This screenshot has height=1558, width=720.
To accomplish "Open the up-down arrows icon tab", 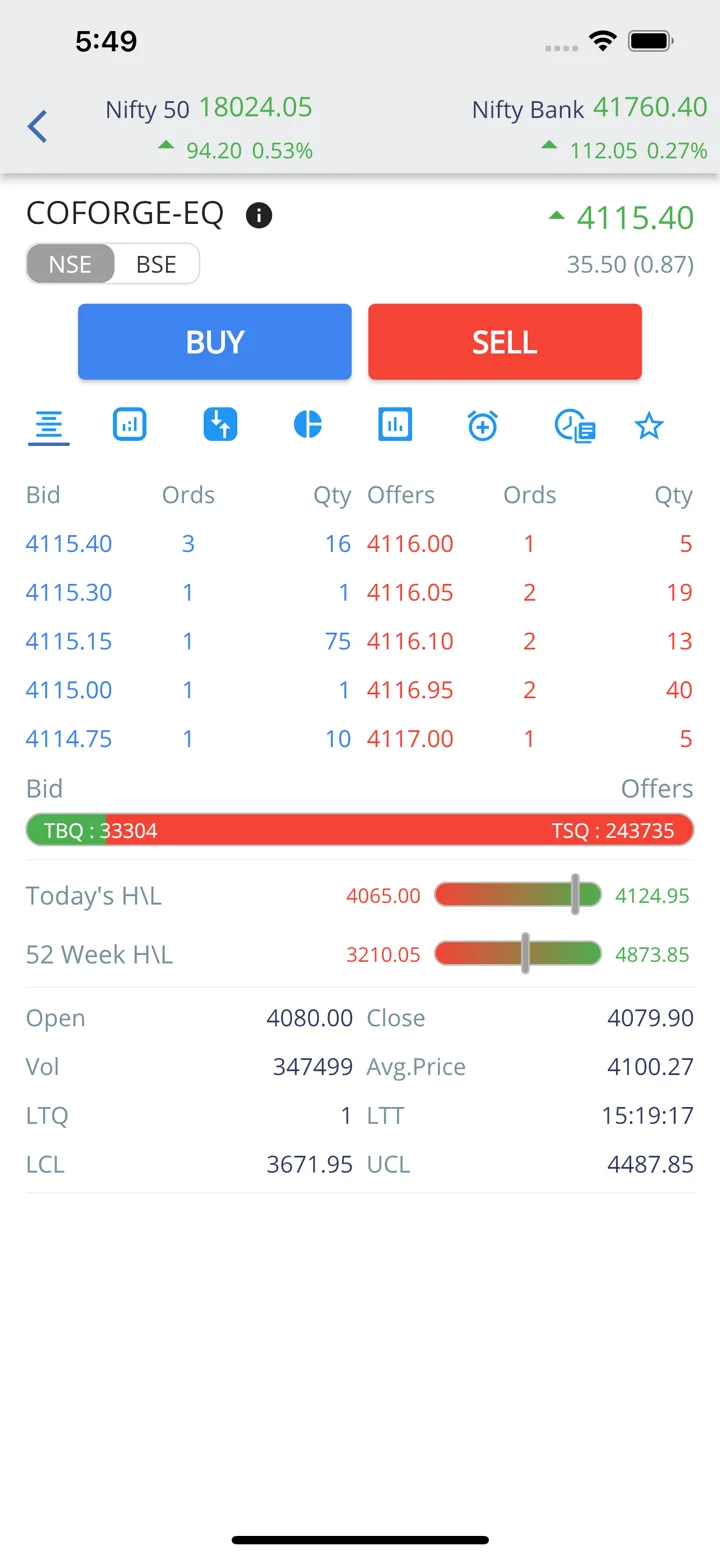I will (220, 425).
